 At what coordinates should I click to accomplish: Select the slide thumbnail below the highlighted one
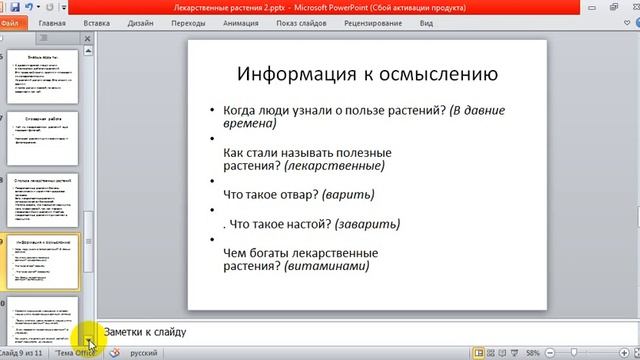pos(42,321)
